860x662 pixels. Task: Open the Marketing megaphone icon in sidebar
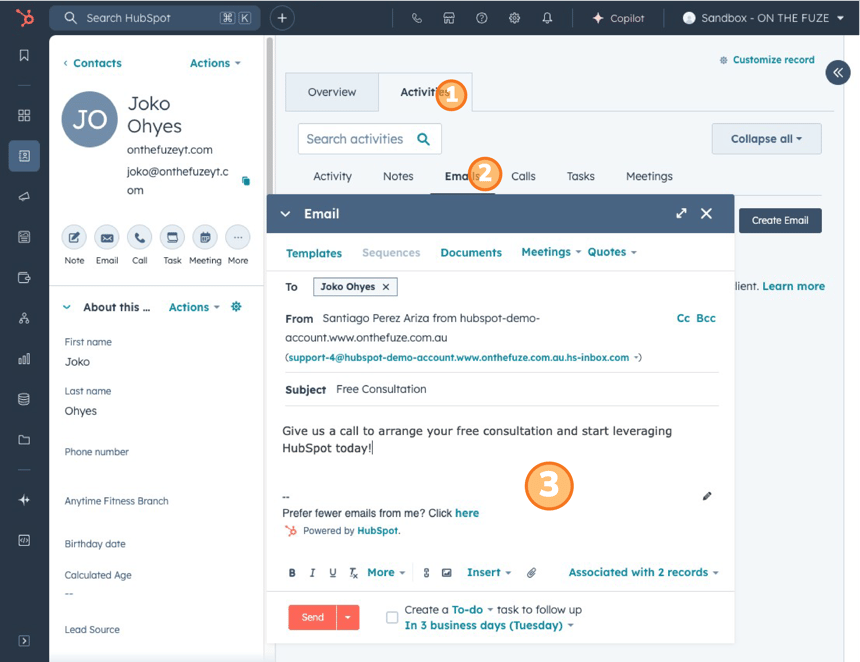pyautogui.click(x=24, y=196)
